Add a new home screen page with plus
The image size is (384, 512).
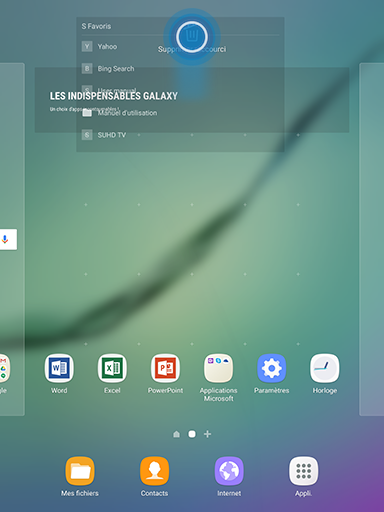[207, 434]
